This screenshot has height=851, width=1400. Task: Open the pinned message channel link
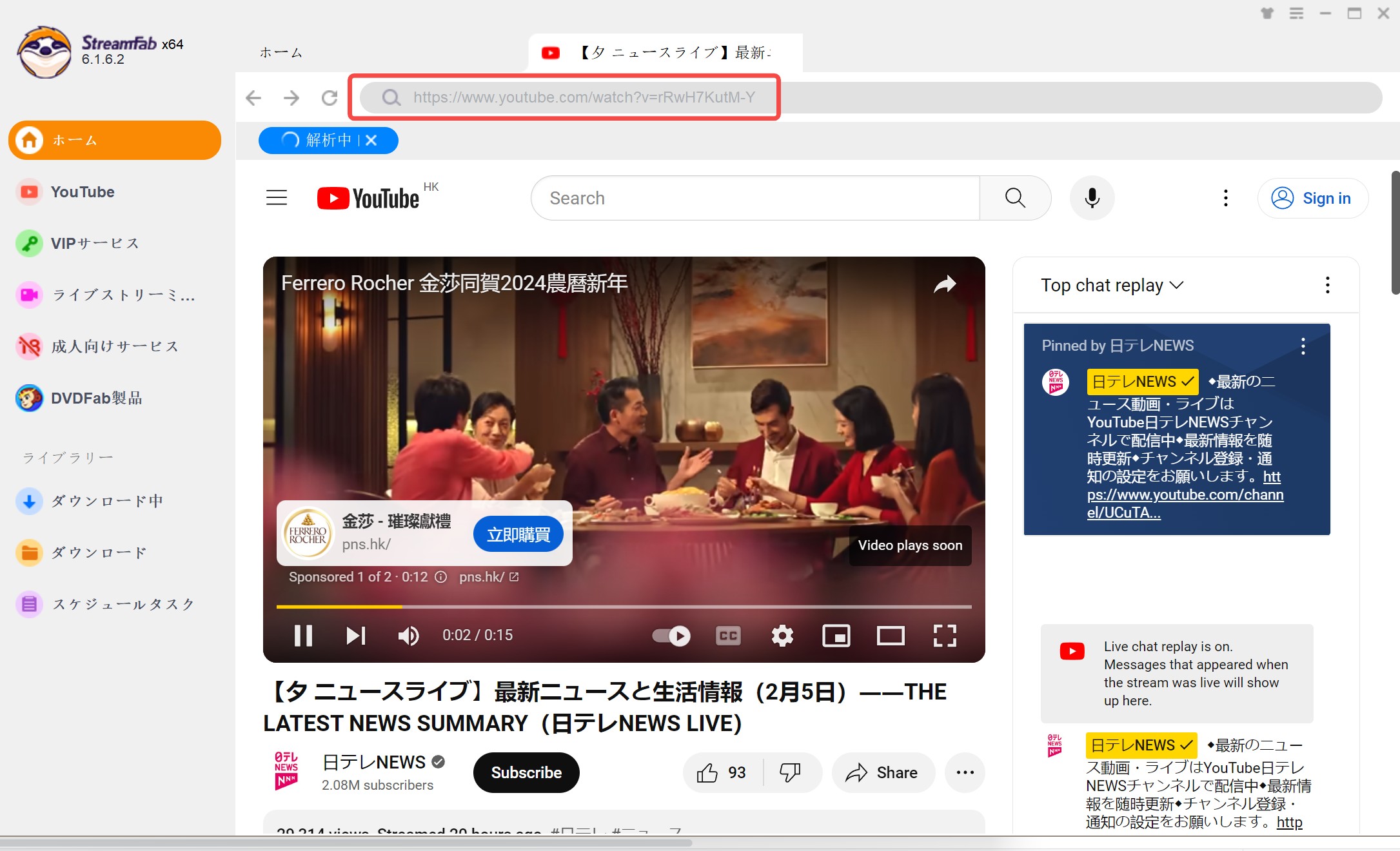(x=1185, y=494)
